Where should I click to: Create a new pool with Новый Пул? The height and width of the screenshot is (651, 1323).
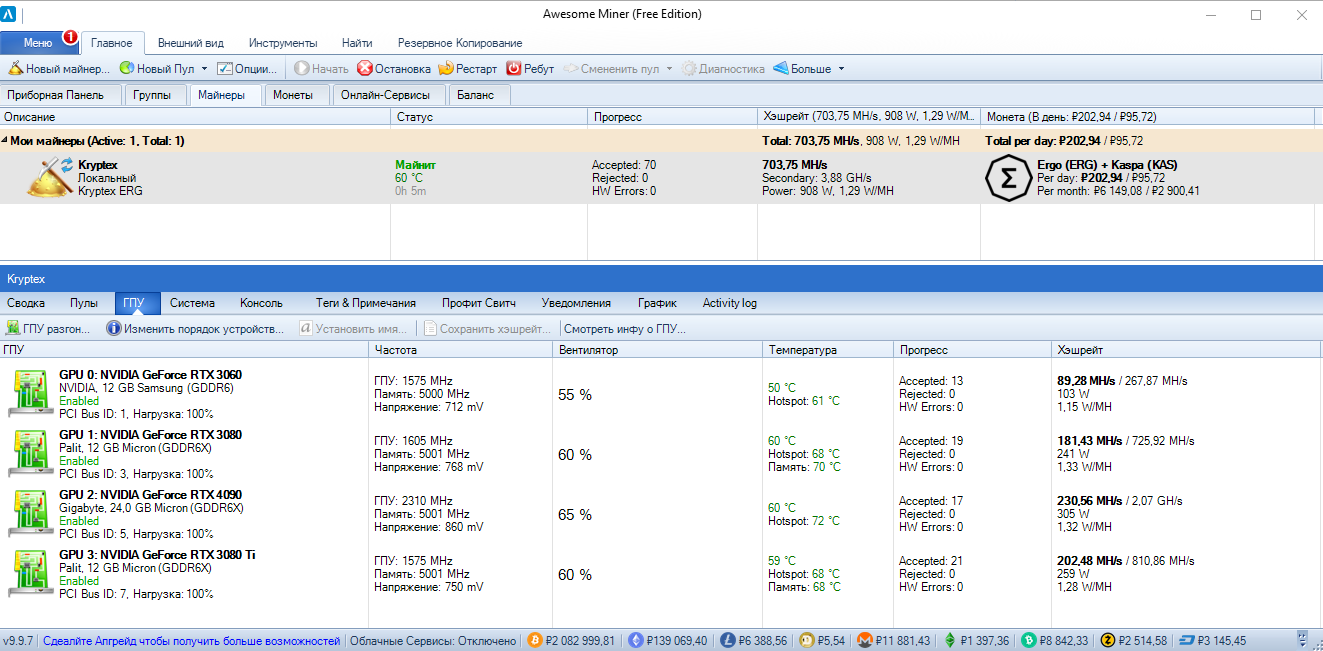click(157, 69)
